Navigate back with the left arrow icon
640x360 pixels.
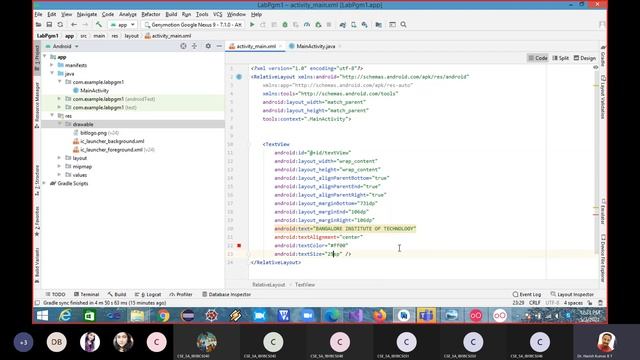(x=74, y=25)
